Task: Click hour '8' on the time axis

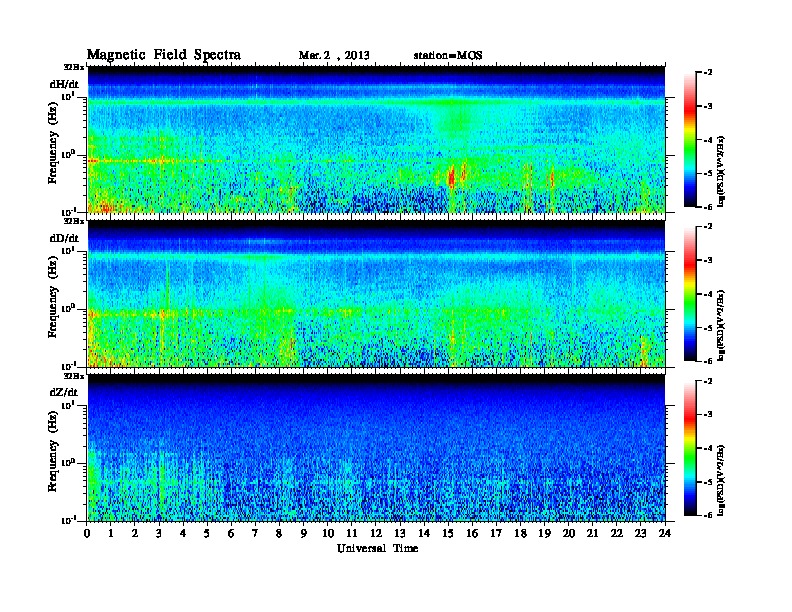Action: pos(279,533)
